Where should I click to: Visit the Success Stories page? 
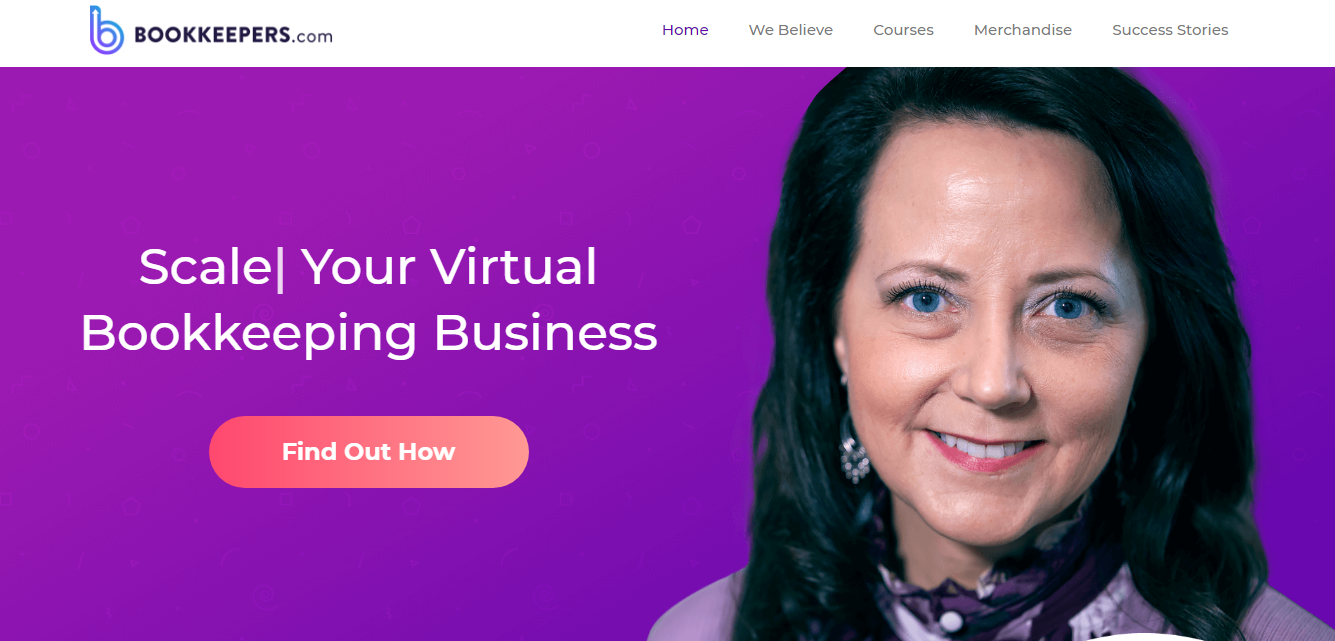point(1170,30)
